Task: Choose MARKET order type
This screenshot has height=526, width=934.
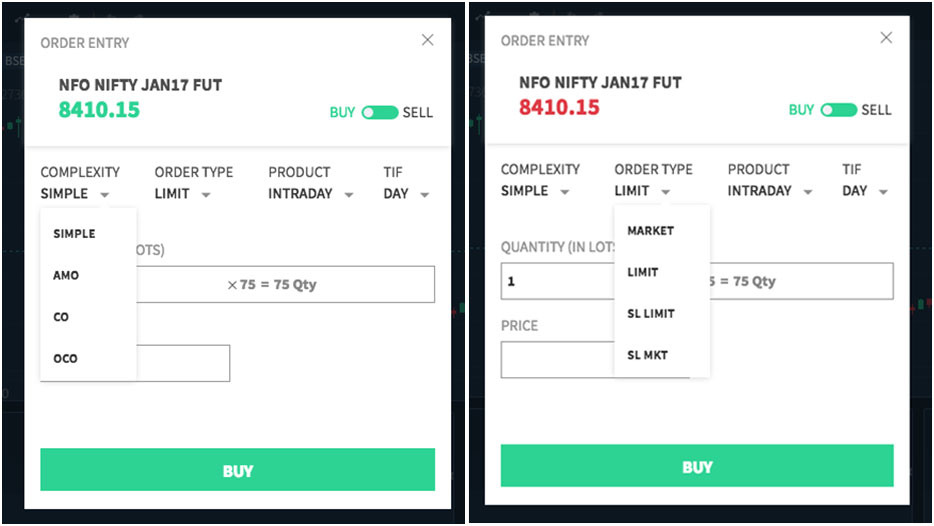Action: click(x=651, y=231)
